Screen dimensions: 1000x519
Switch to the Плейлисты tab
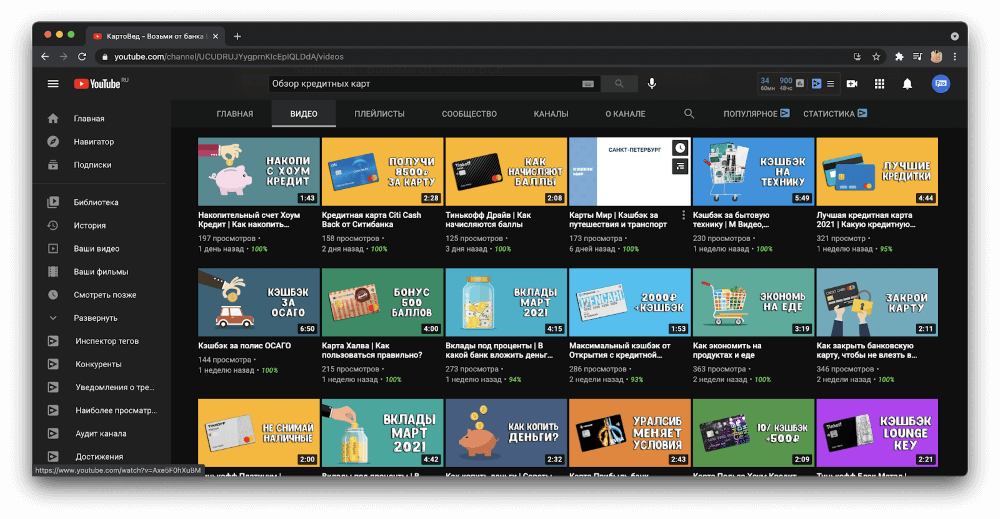(x=379, y=114)
